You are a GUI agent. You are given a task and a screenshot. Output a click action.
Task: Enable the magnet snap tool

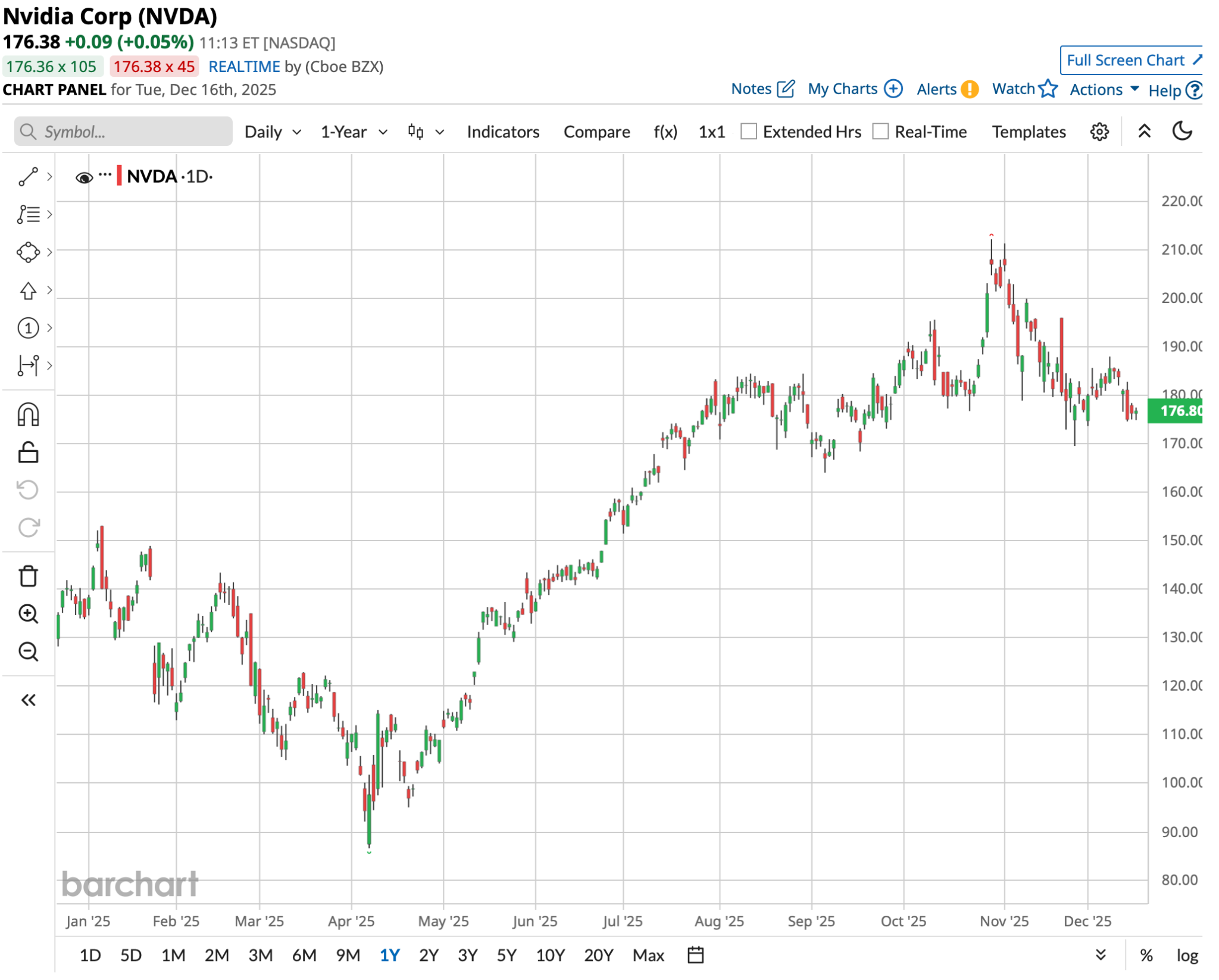28,415
